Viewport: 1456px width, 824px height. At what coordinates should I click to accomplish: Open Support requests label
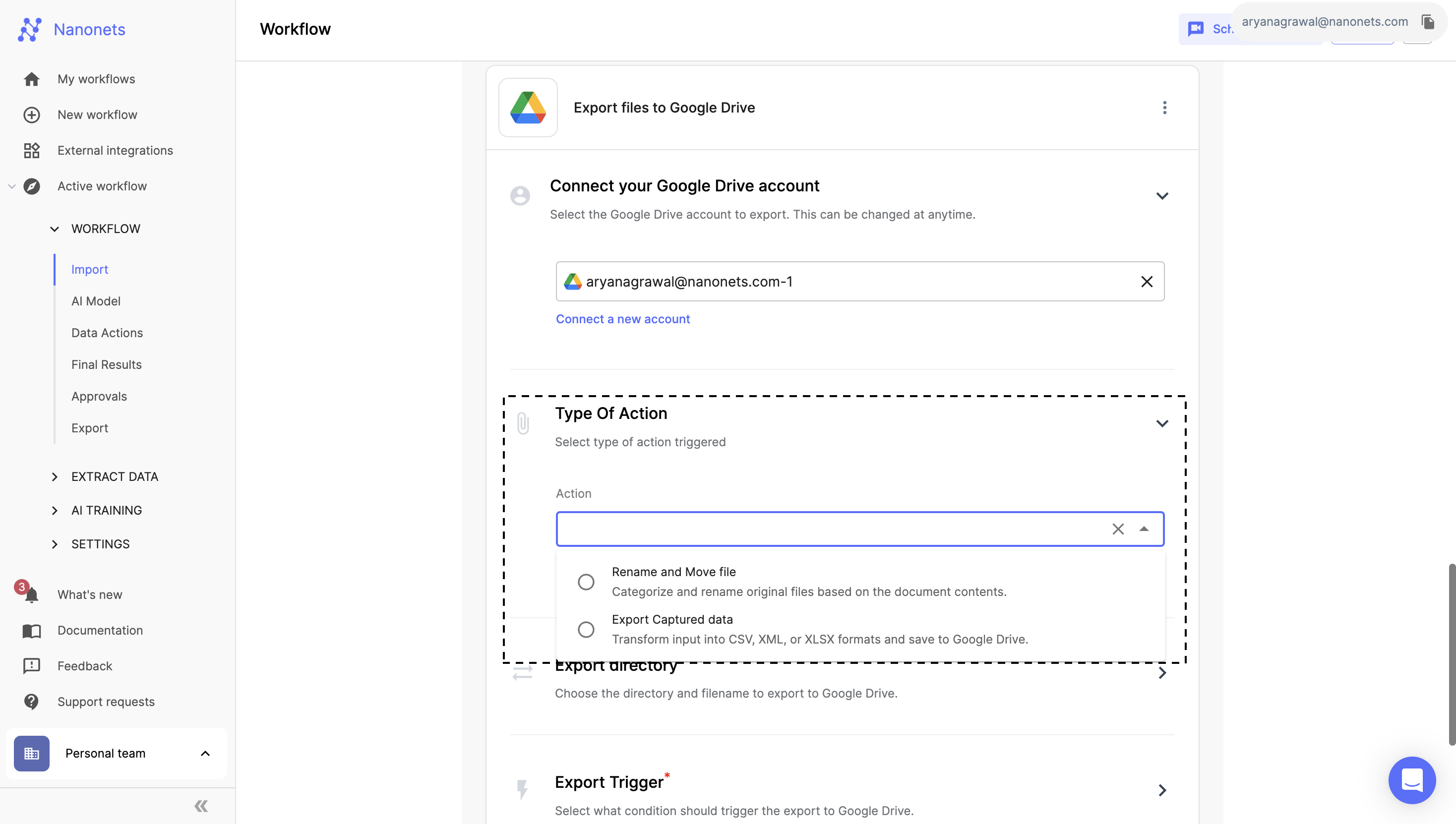[106, 702]
